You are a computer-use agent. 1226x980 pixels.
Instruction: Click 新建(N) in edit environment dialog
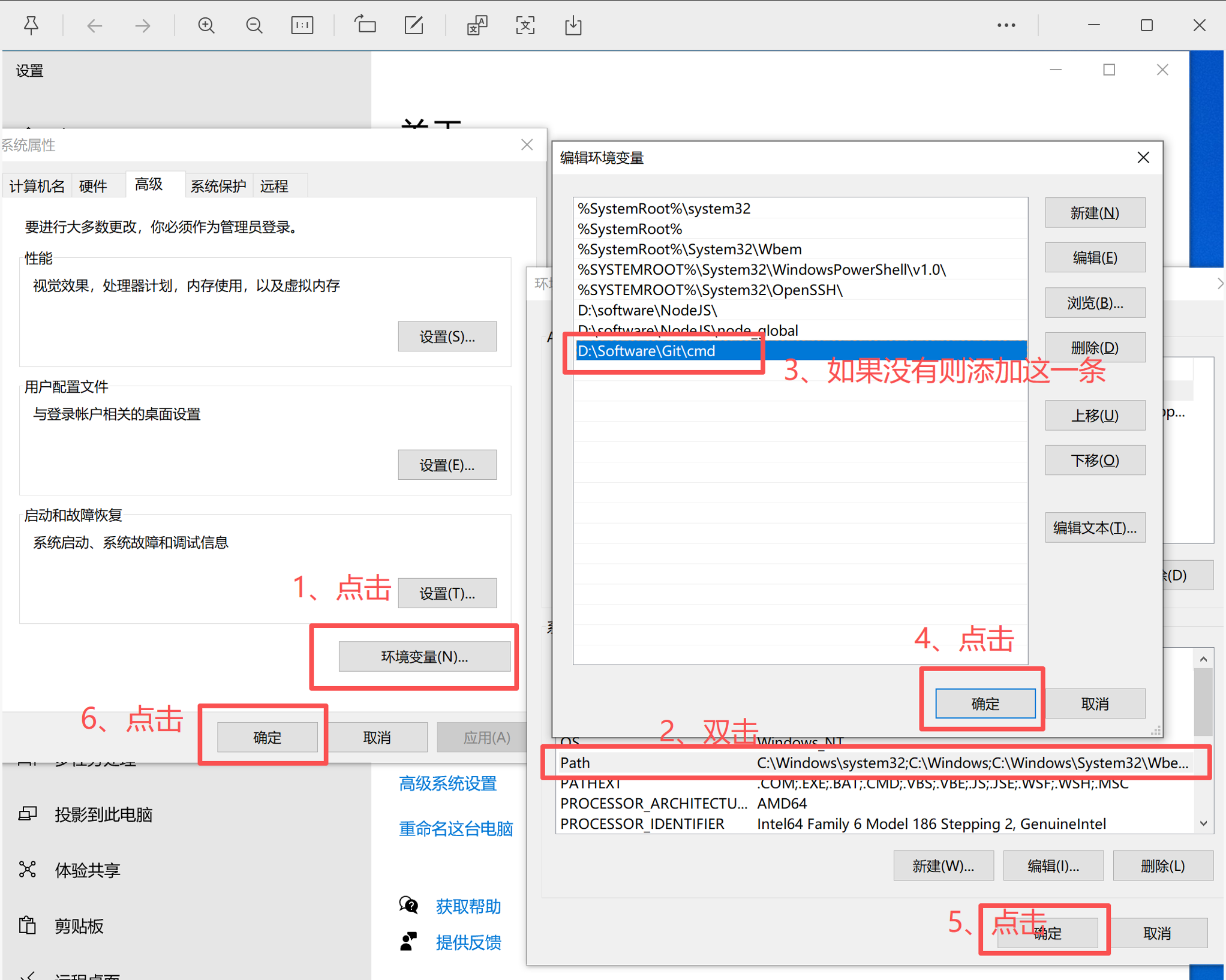click(1094, 213)
